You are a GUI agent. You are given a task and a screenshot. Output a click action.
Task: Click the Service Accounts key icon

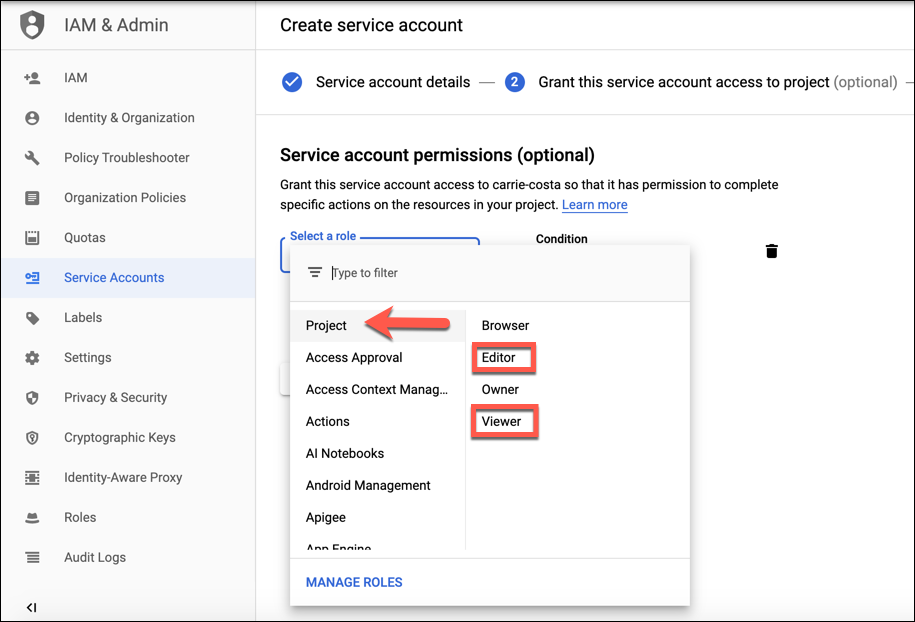(x=32, y=278)
